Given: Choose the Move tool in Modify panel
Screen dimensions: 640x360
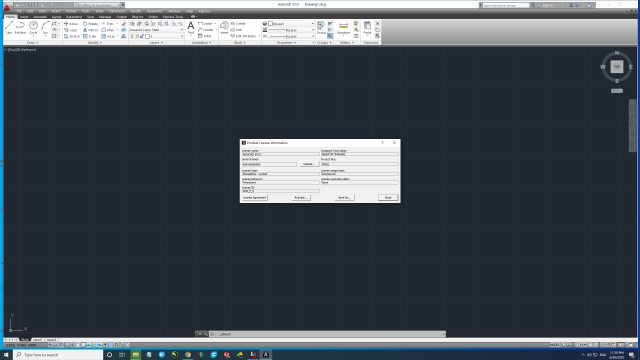Looking at the screenshot, I should [71, 24].
